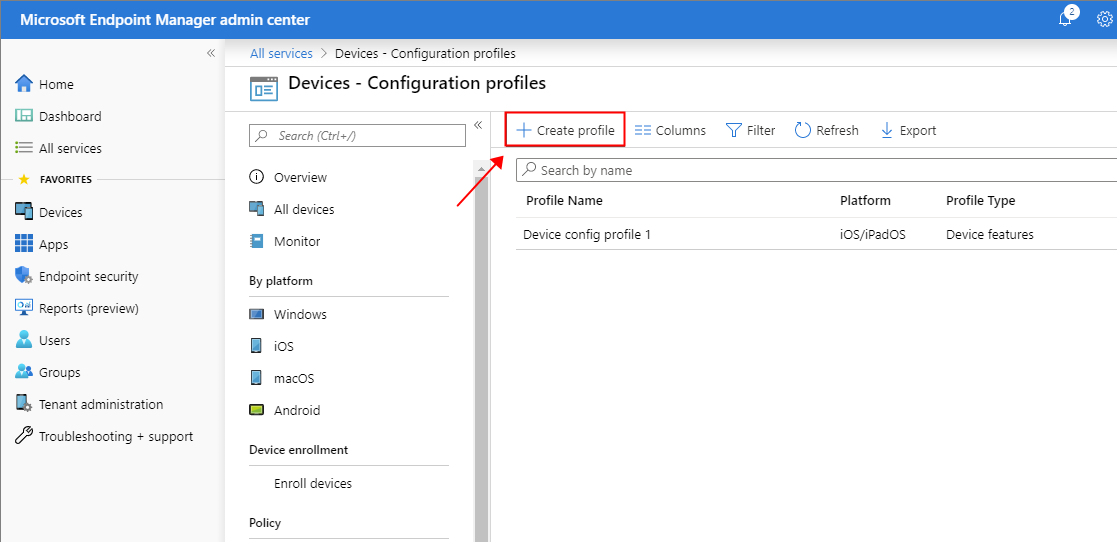Image resolution: width=1117 pixels, height=542 pixels.
Task: Open the Columns chooser
Action: (670, 130)
